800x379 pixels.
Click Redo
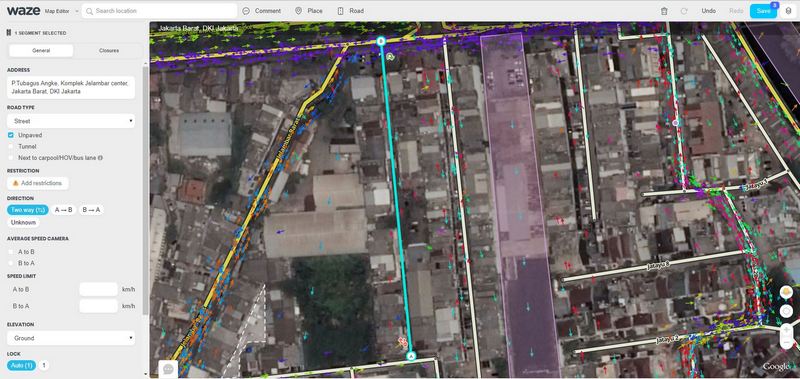[x=736, y=11]
